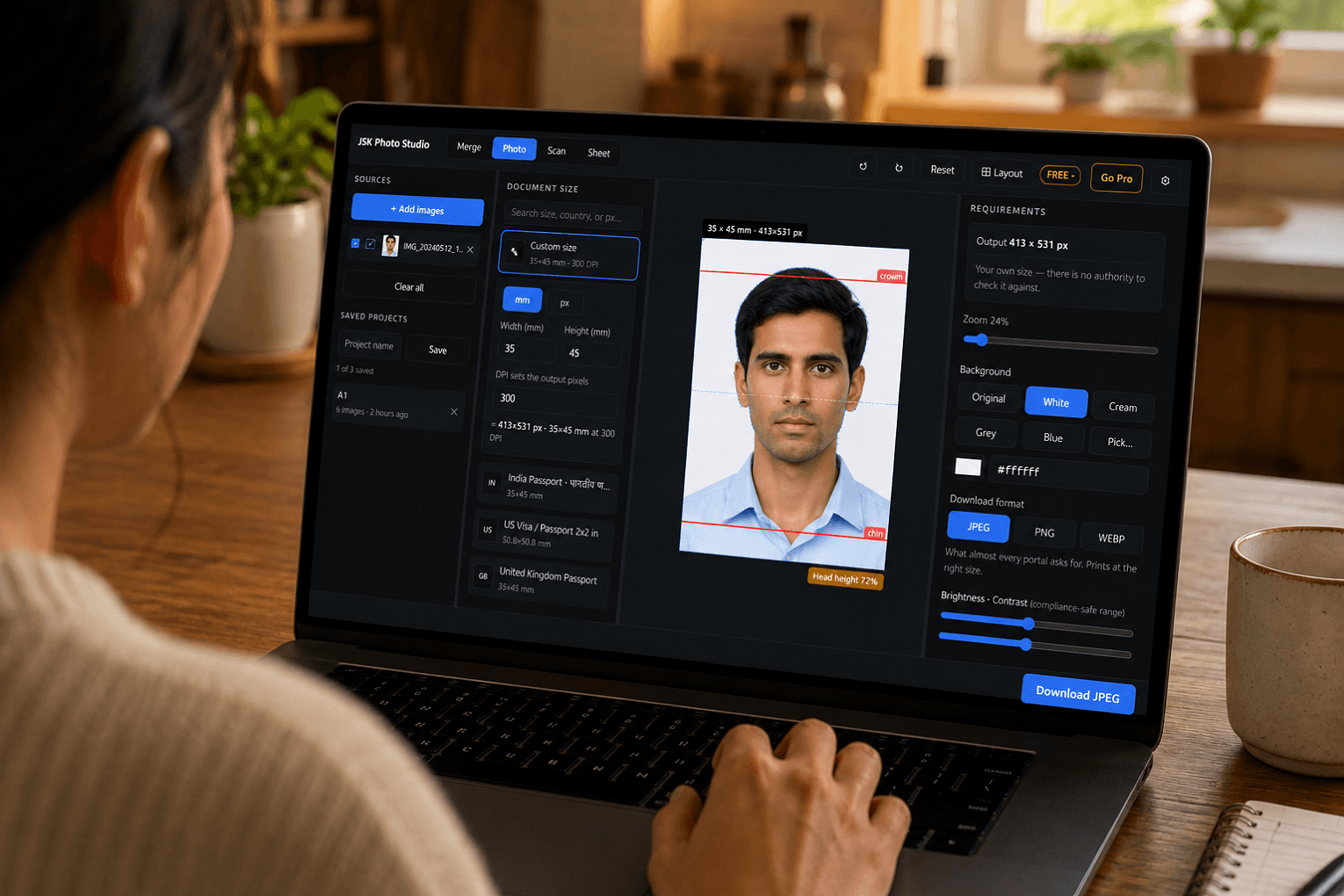Click the white #ffffff color swatch
1344x896 pixels.
point(968,466)
